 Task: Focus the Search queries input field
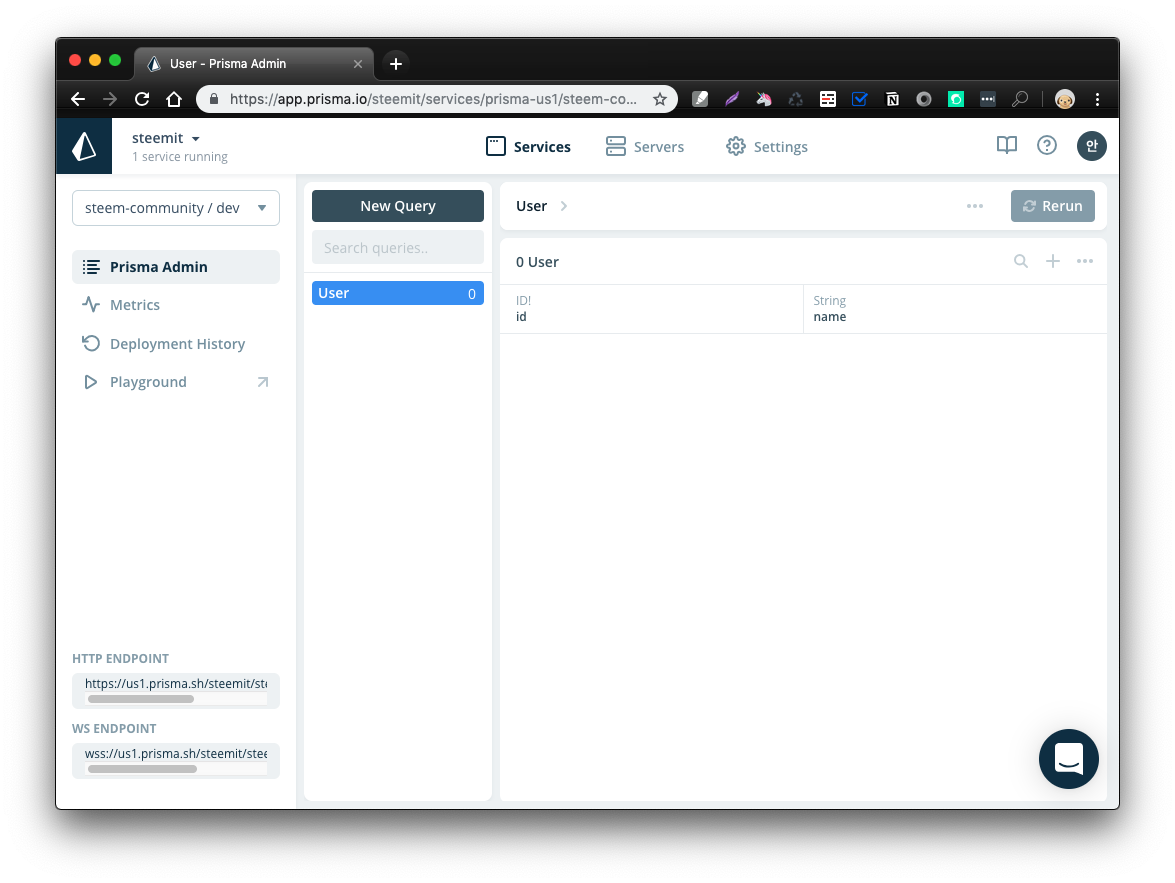pyautogui.click(x=398, y=248)
